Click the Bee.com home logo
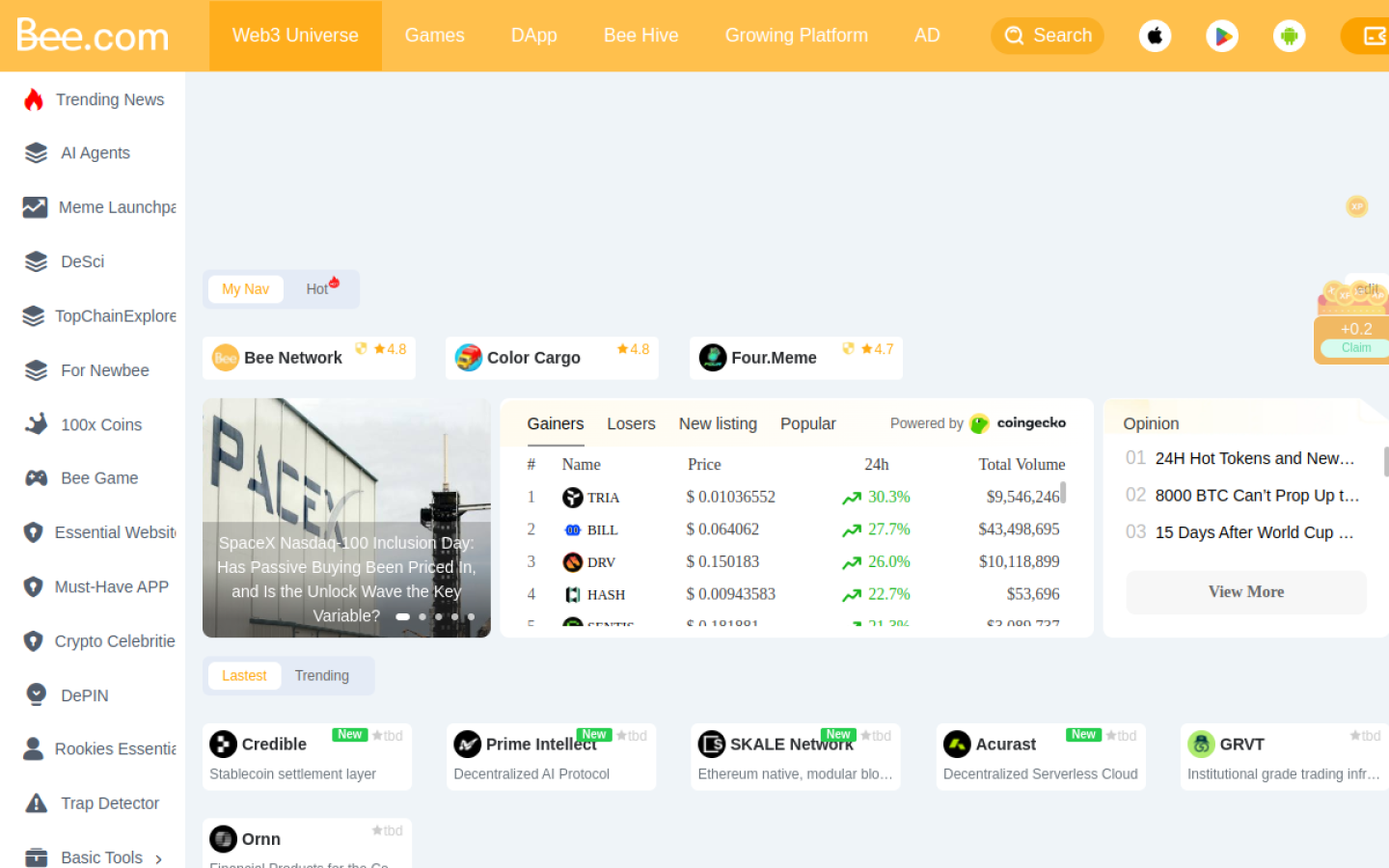This screenshot has height=868, width=1389. 93,36
